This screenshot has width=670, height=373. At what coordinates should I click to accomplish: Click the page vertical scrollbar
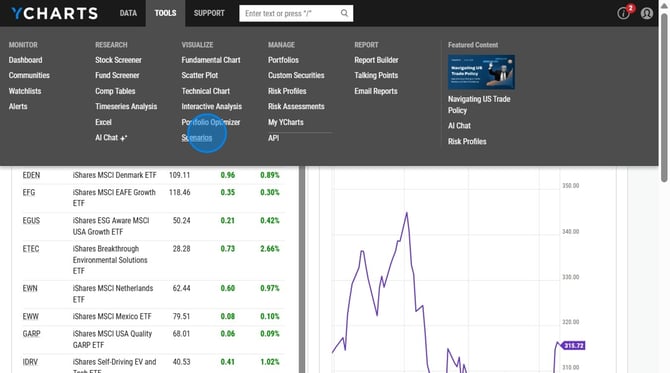point(664,98)
